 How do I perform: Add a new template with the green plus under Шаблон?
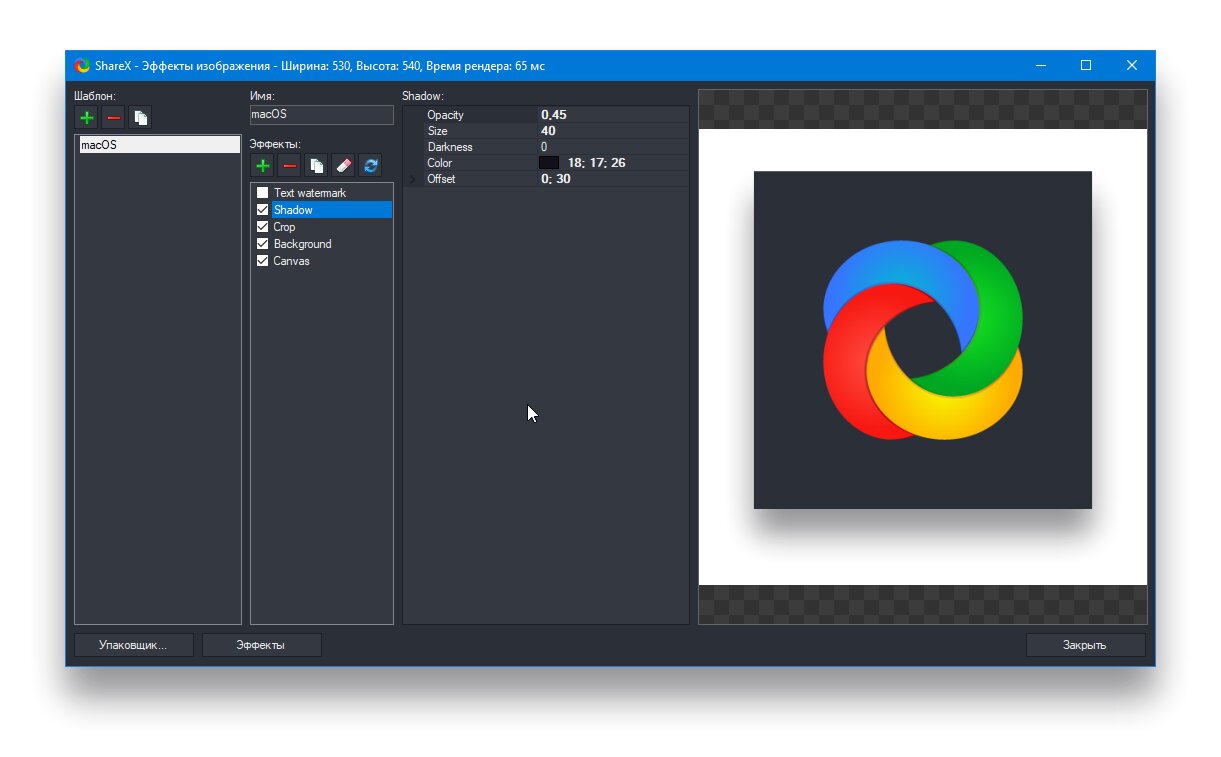87,118
